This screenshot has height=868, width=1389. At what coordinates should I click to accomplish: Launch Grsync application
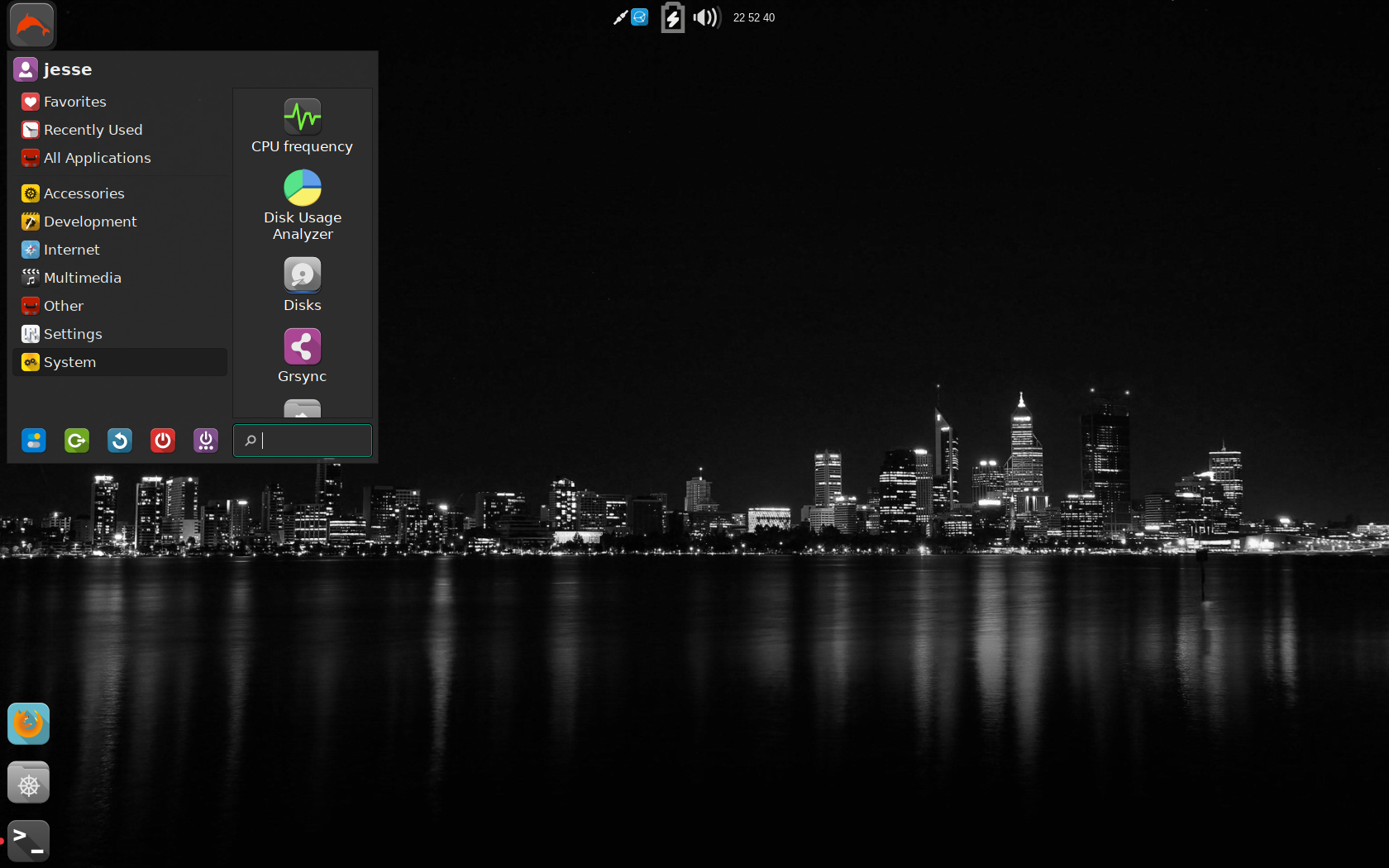[302, 356]
